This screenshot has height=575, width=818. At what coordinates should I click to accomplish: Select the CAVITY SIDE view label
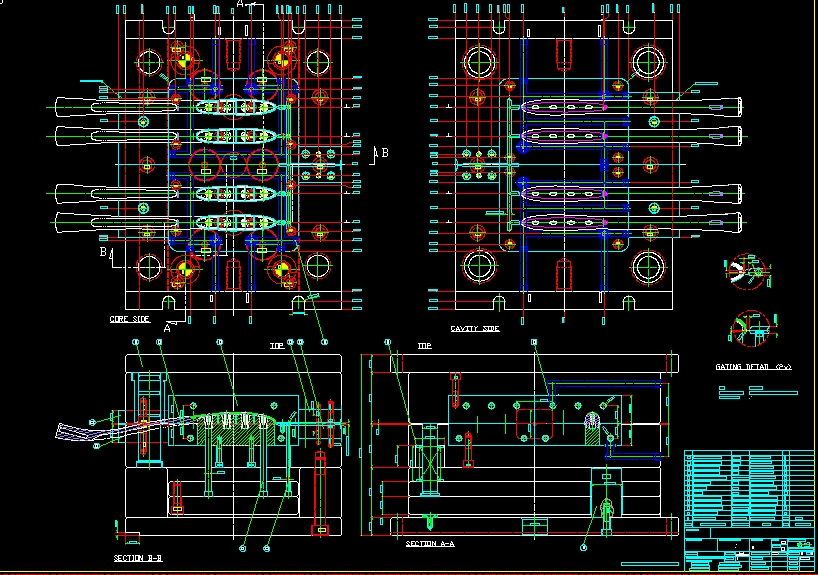pyautogui.click(x=474, y=328)
